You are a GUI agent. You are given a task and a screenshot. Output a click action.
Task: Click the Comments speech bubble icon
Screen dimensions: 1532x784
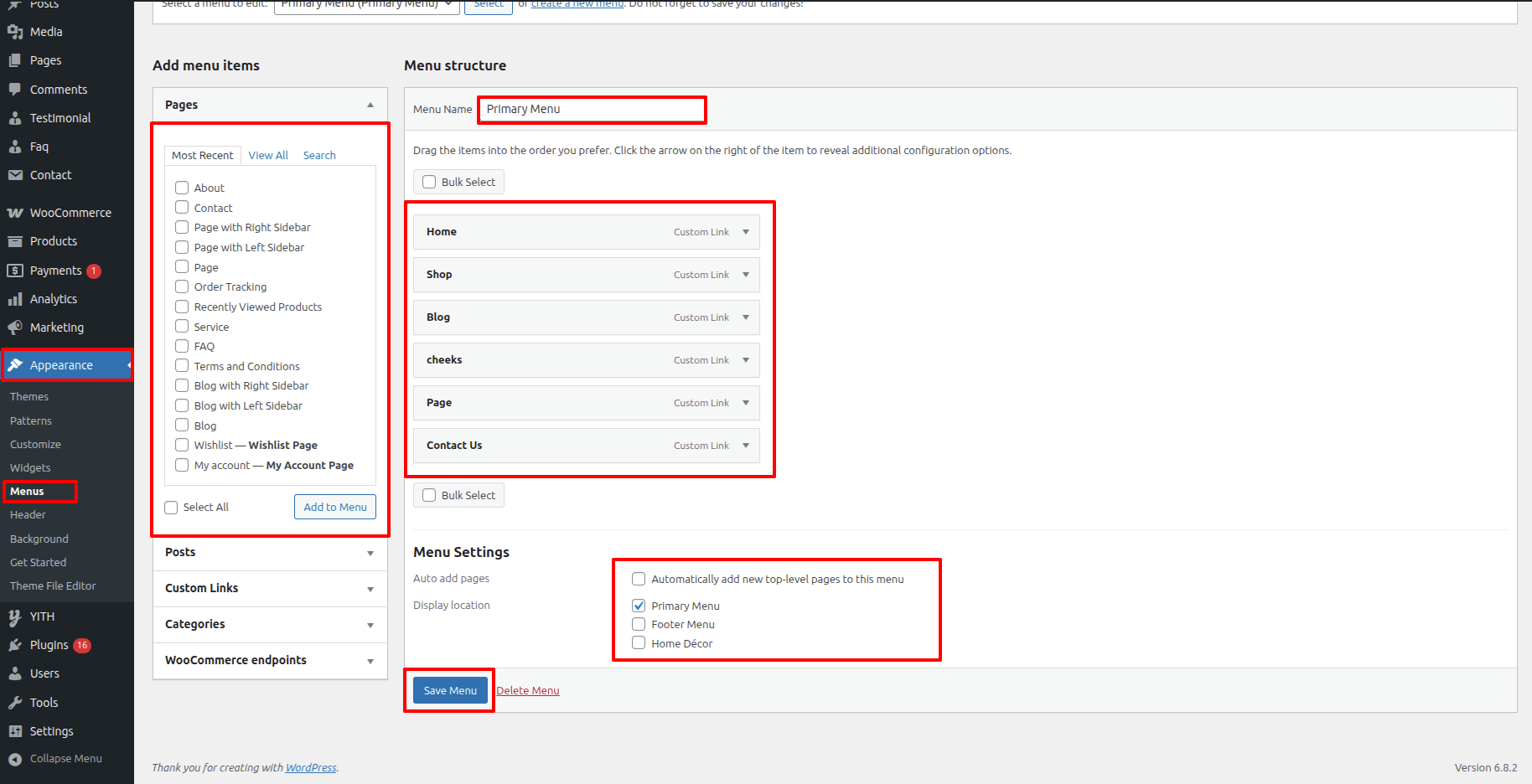[x=15, y=90]
